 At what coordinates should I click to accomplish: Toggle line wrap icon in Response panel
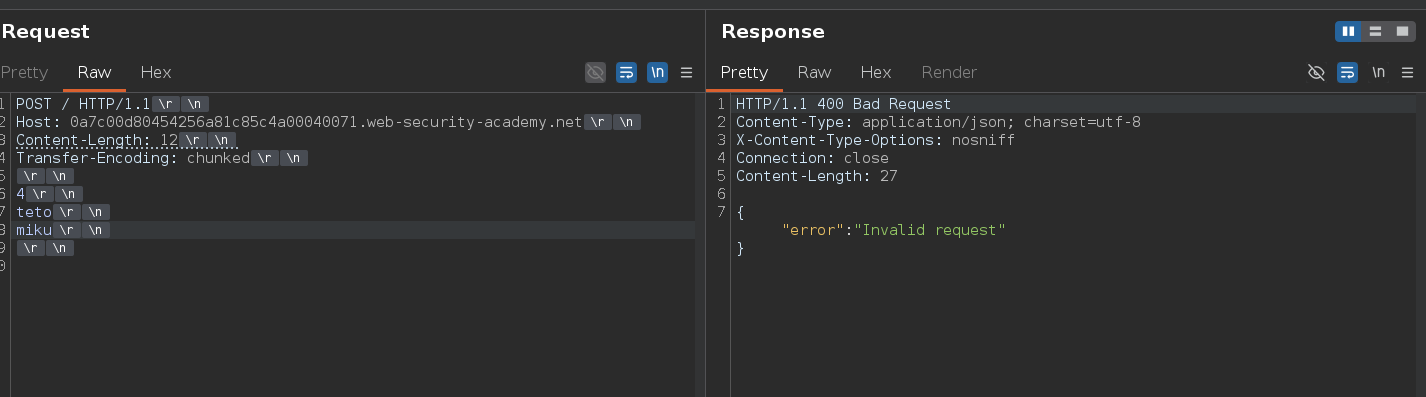(x=1347, y=72)
